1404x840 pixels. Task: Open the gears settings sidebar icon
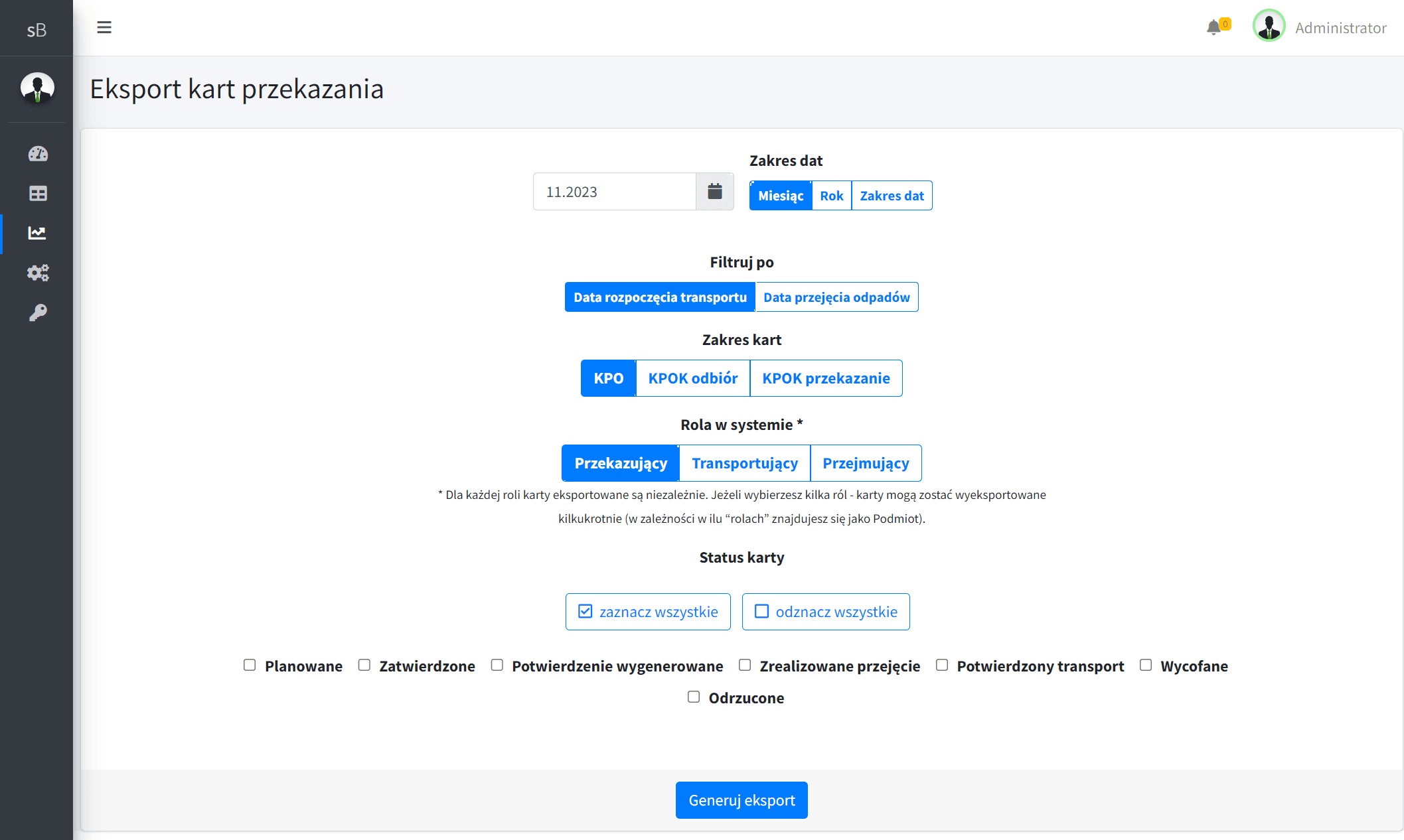pyautogui.click(x=38, y=273)
